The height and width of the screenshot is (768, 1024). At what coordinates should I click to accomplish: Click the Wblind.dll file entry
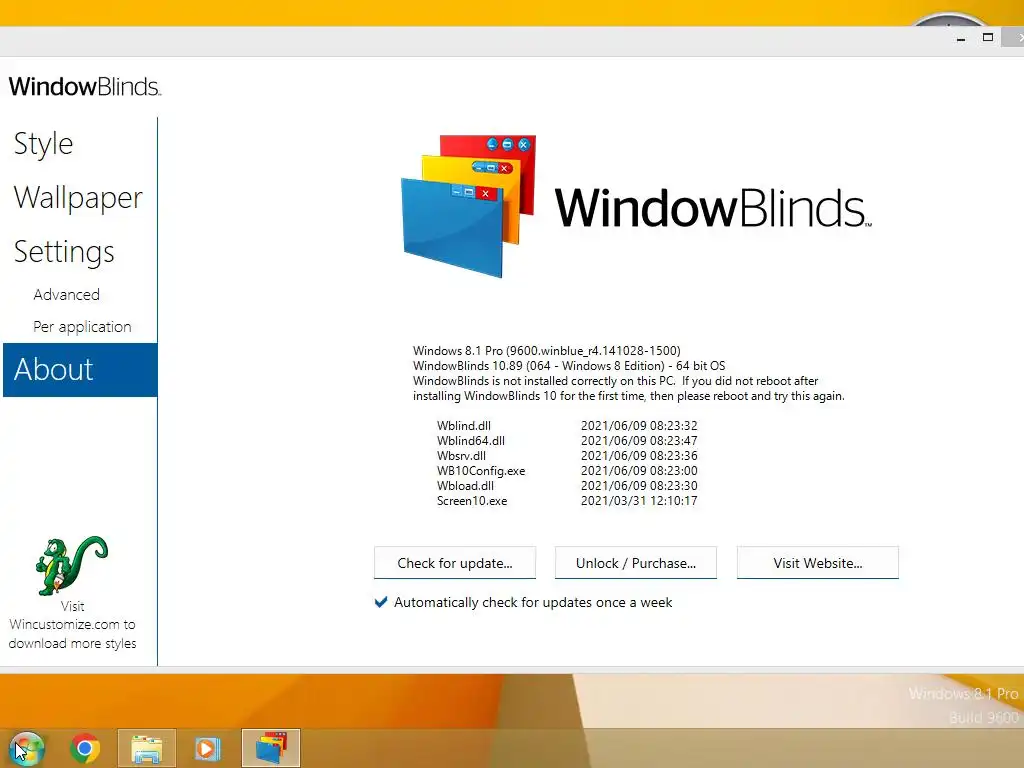tap(464, 426)
